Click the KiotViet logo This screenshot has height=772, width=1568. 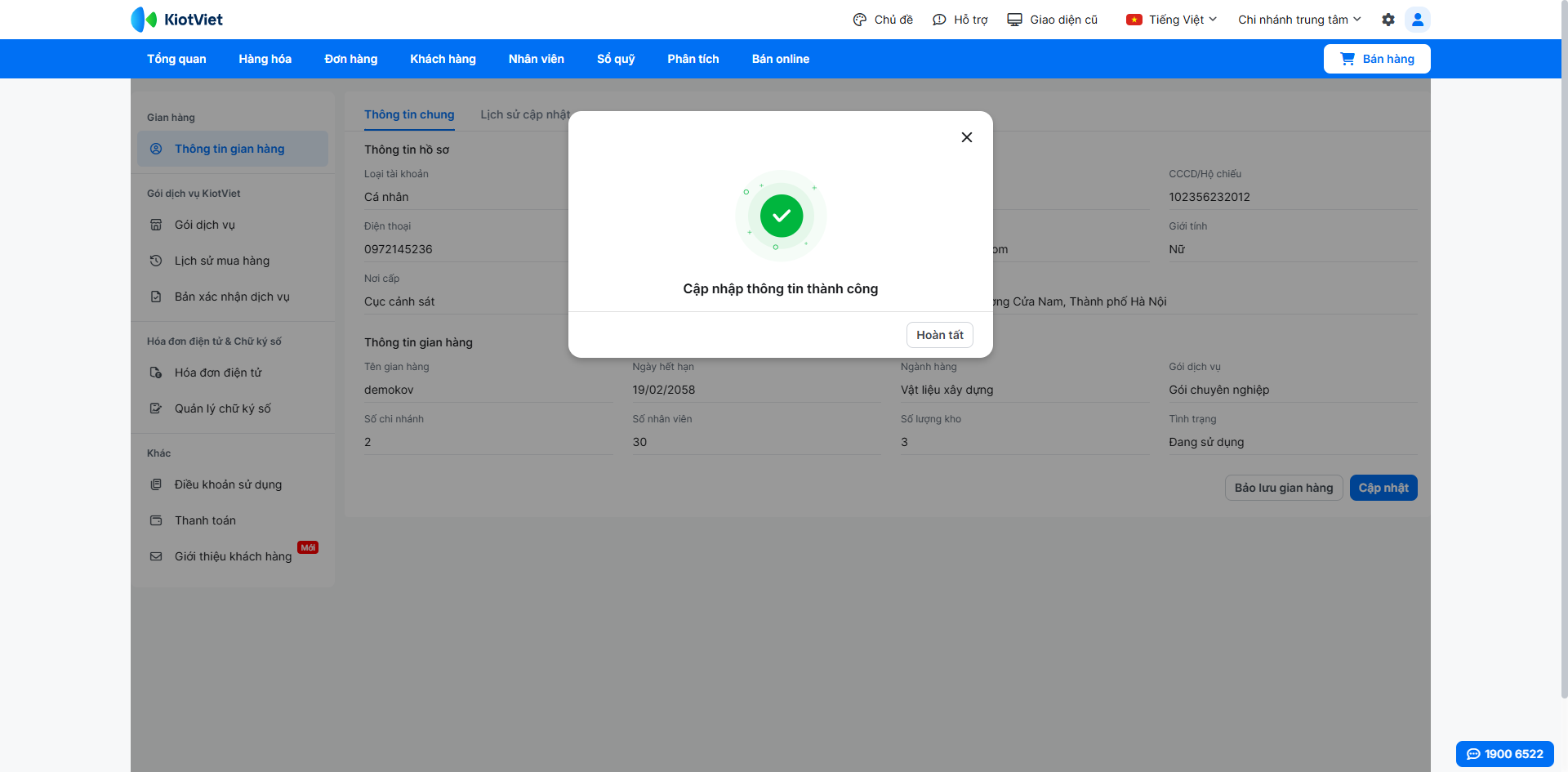click(177, 20)
